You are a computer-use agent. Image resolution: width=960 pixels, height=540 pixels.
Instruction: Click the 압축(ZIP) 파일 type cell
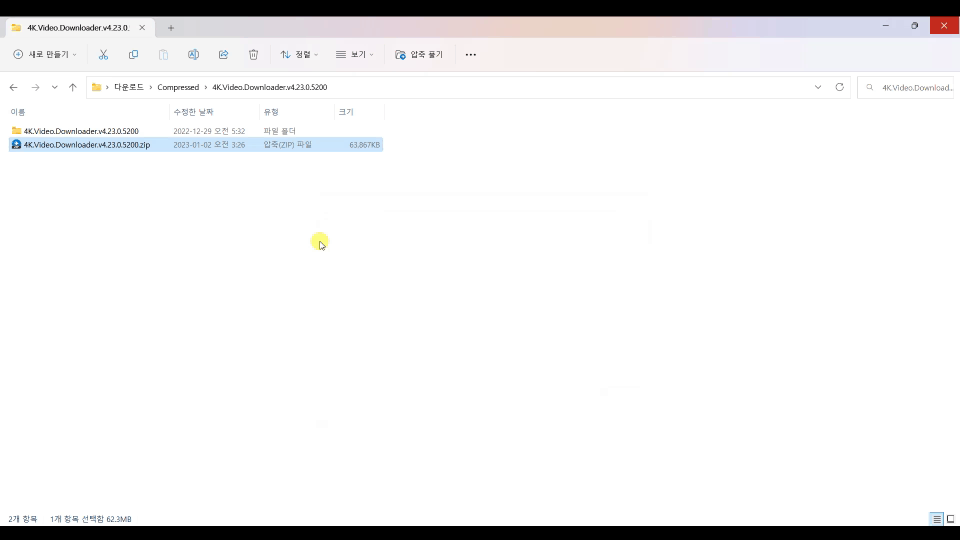point(287,144)
